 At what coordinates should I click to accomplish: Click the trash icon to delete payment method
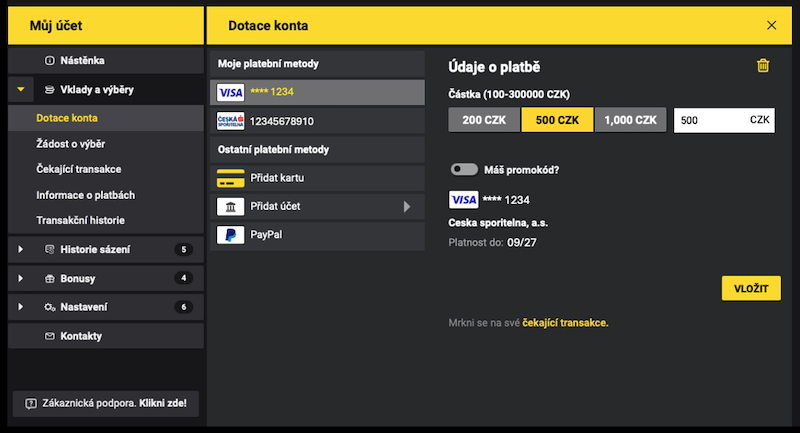(x=763, y=66)
